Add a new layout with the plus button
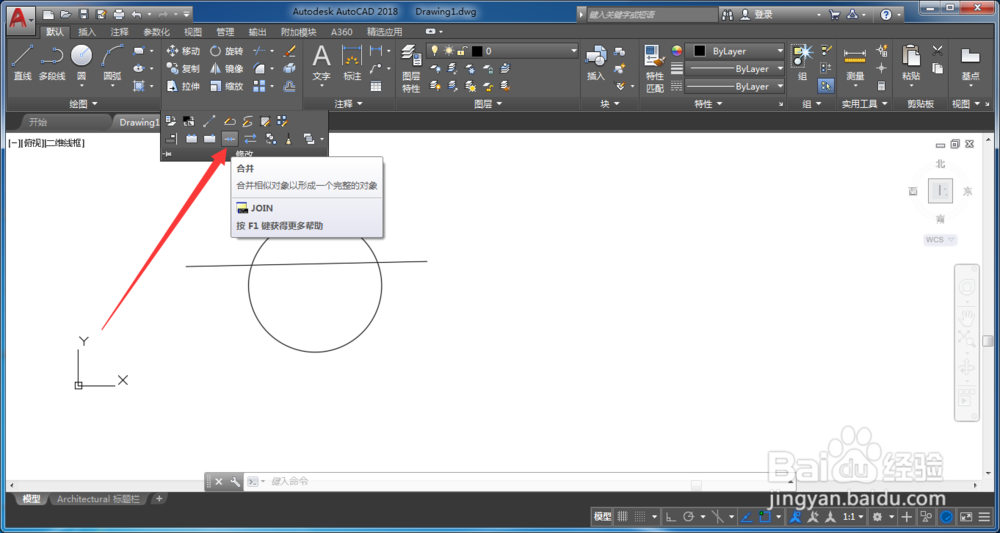This screenshot has width=1000, height=533. coord(159,499)
